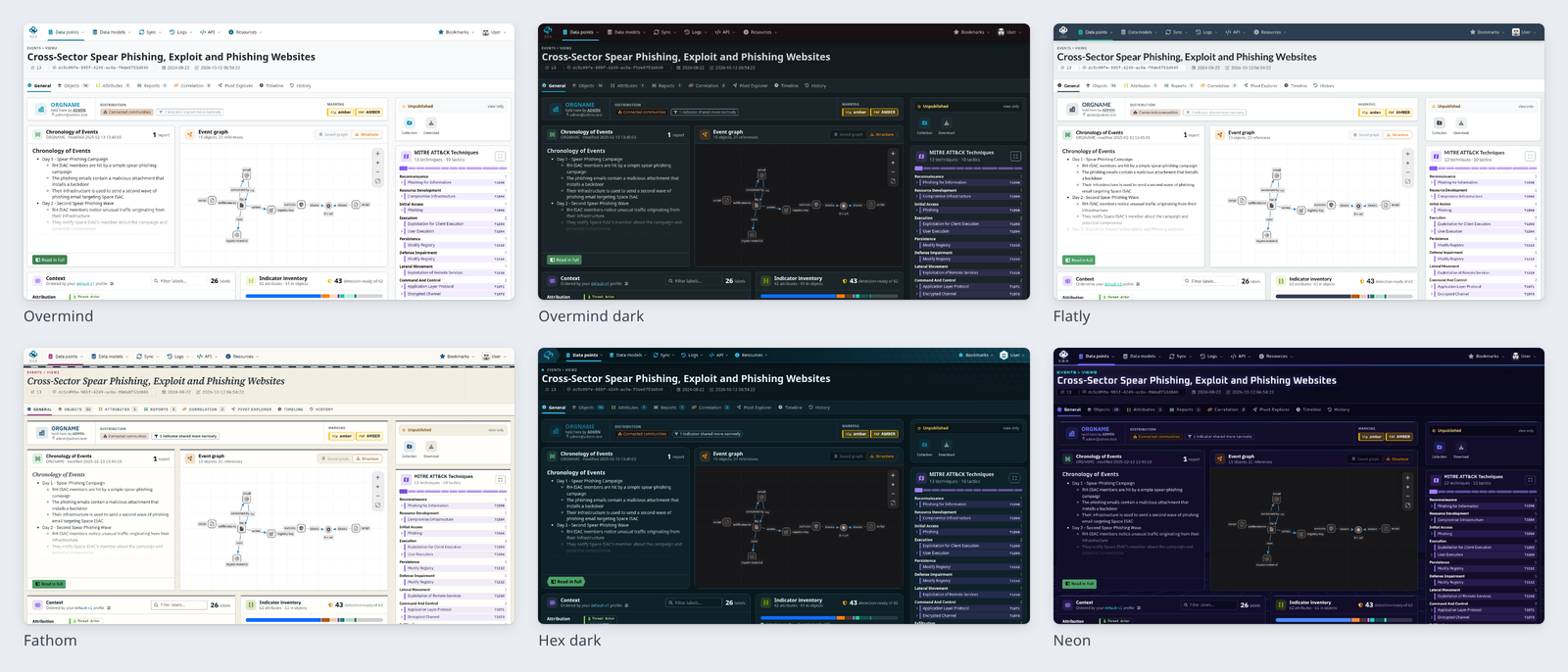Click Read in full in Neon preview
The height and width of the screenshot is (672, 1568).
point(1080,584)
